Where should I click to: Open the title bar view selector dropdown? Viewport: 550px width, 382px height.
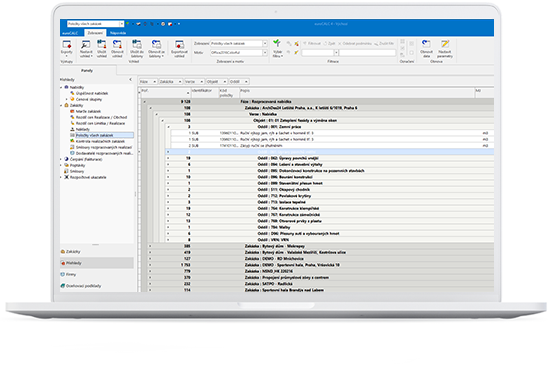tap(121, 24)
